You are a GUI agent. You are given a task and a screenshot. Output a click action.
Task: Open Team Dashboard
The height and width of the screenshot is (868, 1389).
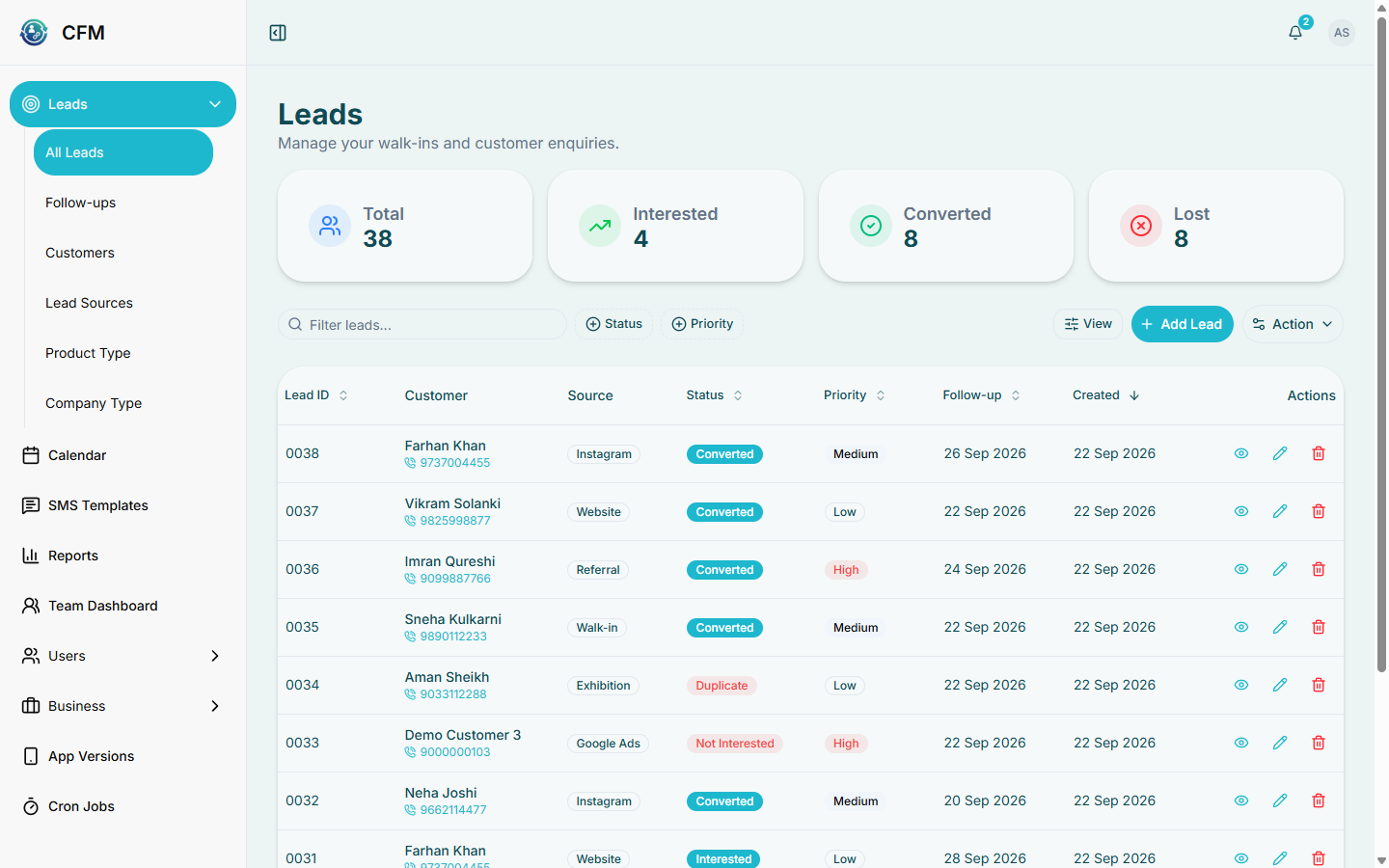click(x=123, y=606)
